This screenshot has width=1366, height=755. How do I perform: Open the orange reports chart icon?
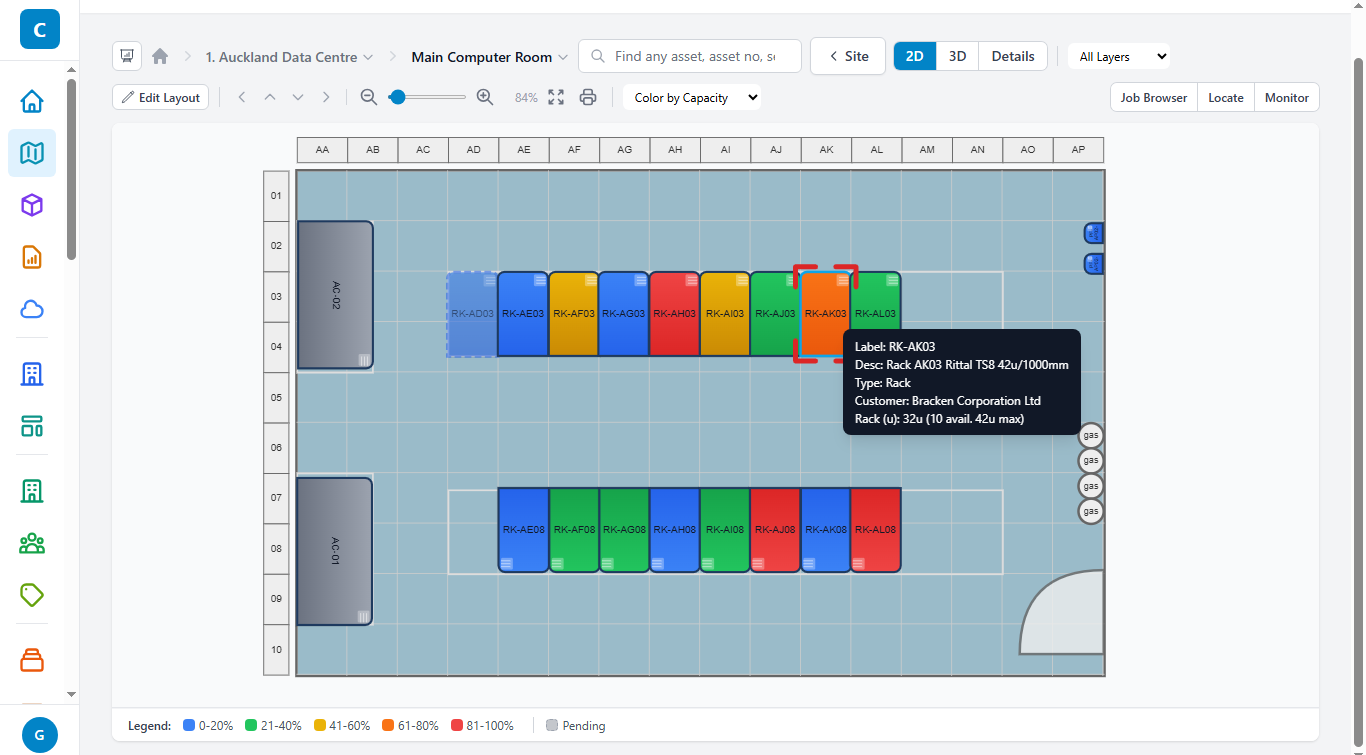tap(32, 257)
